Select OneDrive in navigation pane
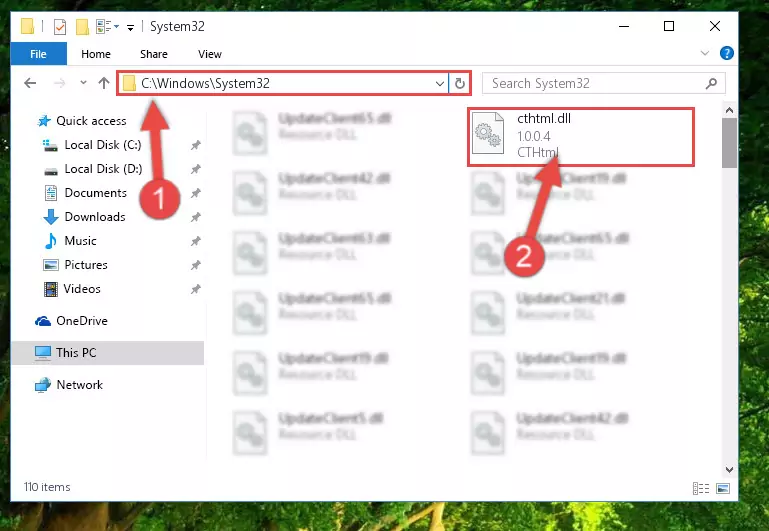Viewport: 769px width, 531px height. 72,321
